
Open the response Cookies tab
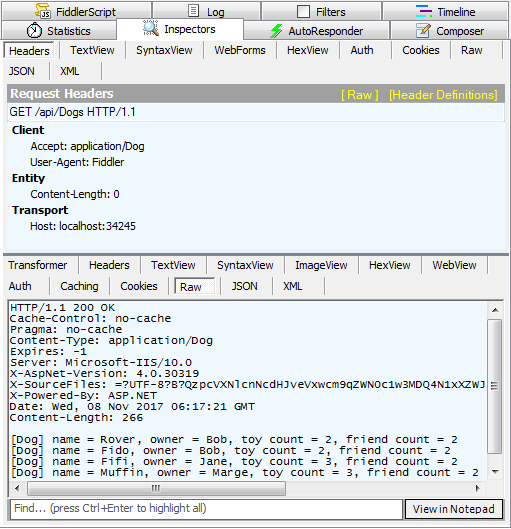tap(139, 286)
